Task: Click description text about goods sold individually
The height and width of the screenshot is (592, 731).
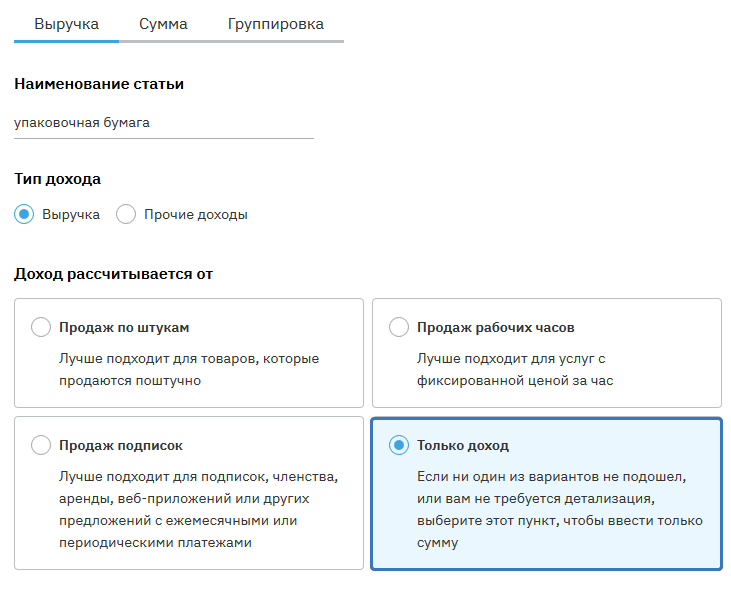Action: click(x=189, y=369)
